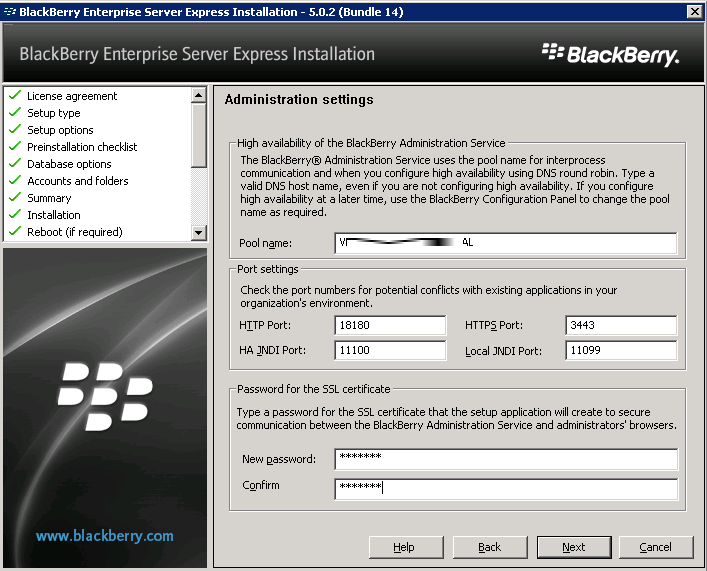The width and height of the screenshot is (707, 571).
Task: Click the large BlackBerry emblem in sidebar
Action: (104, 398)
